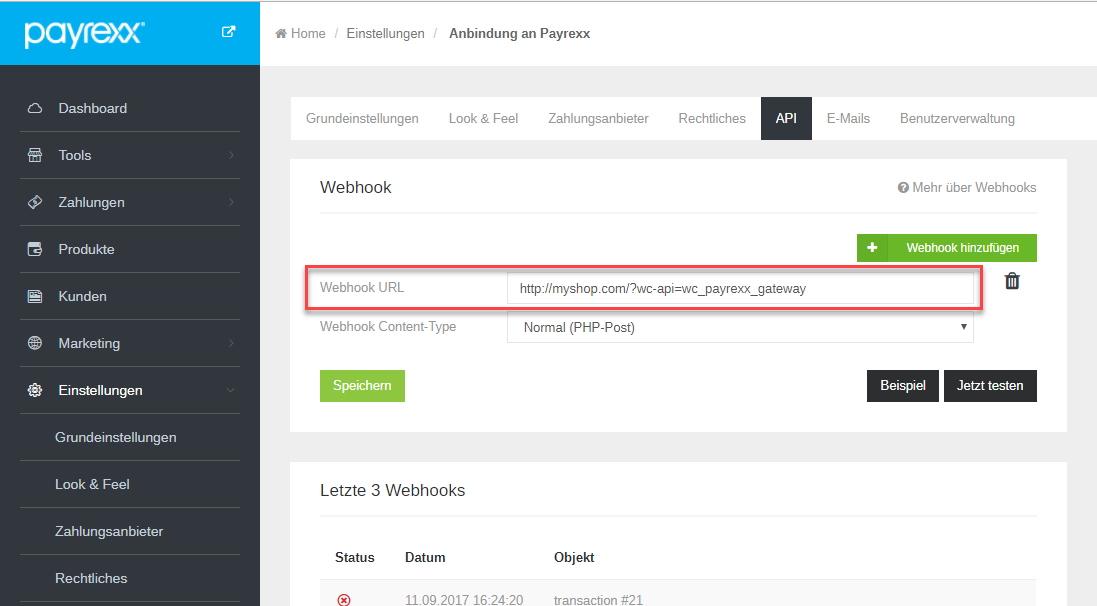Click the Letzte 3 Webhooks heading

coord(392,490)
